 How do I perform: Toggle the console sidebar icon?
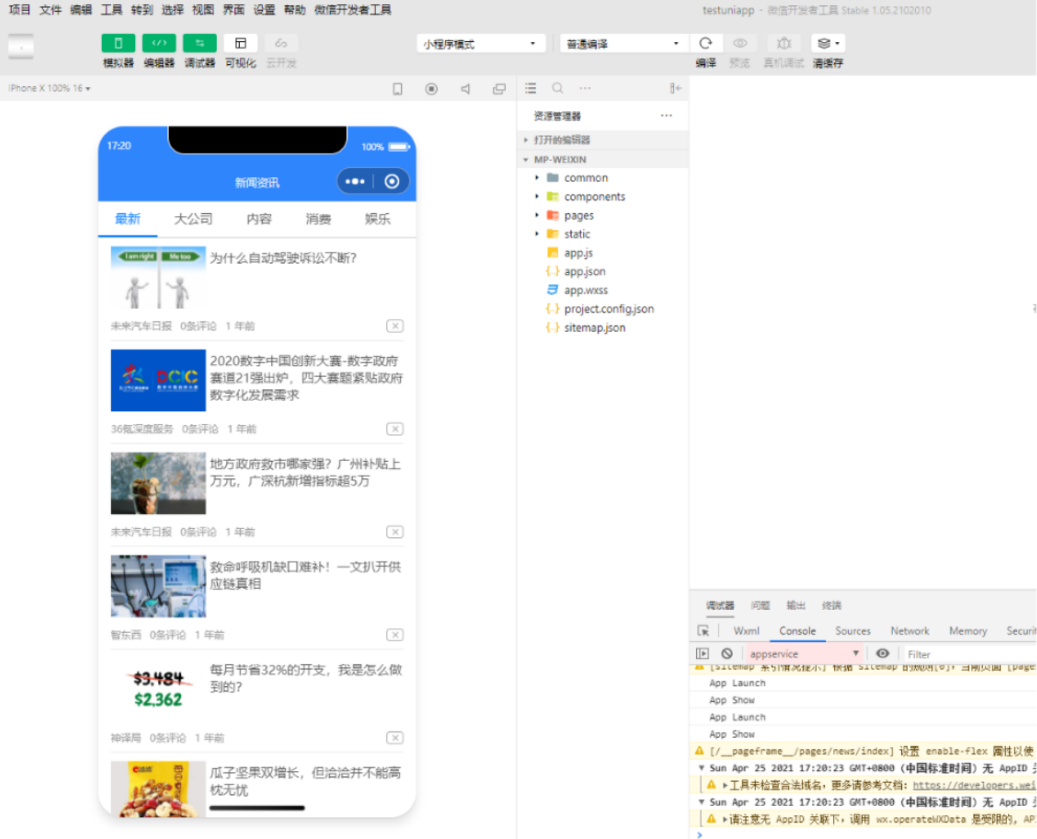(702, 654)
